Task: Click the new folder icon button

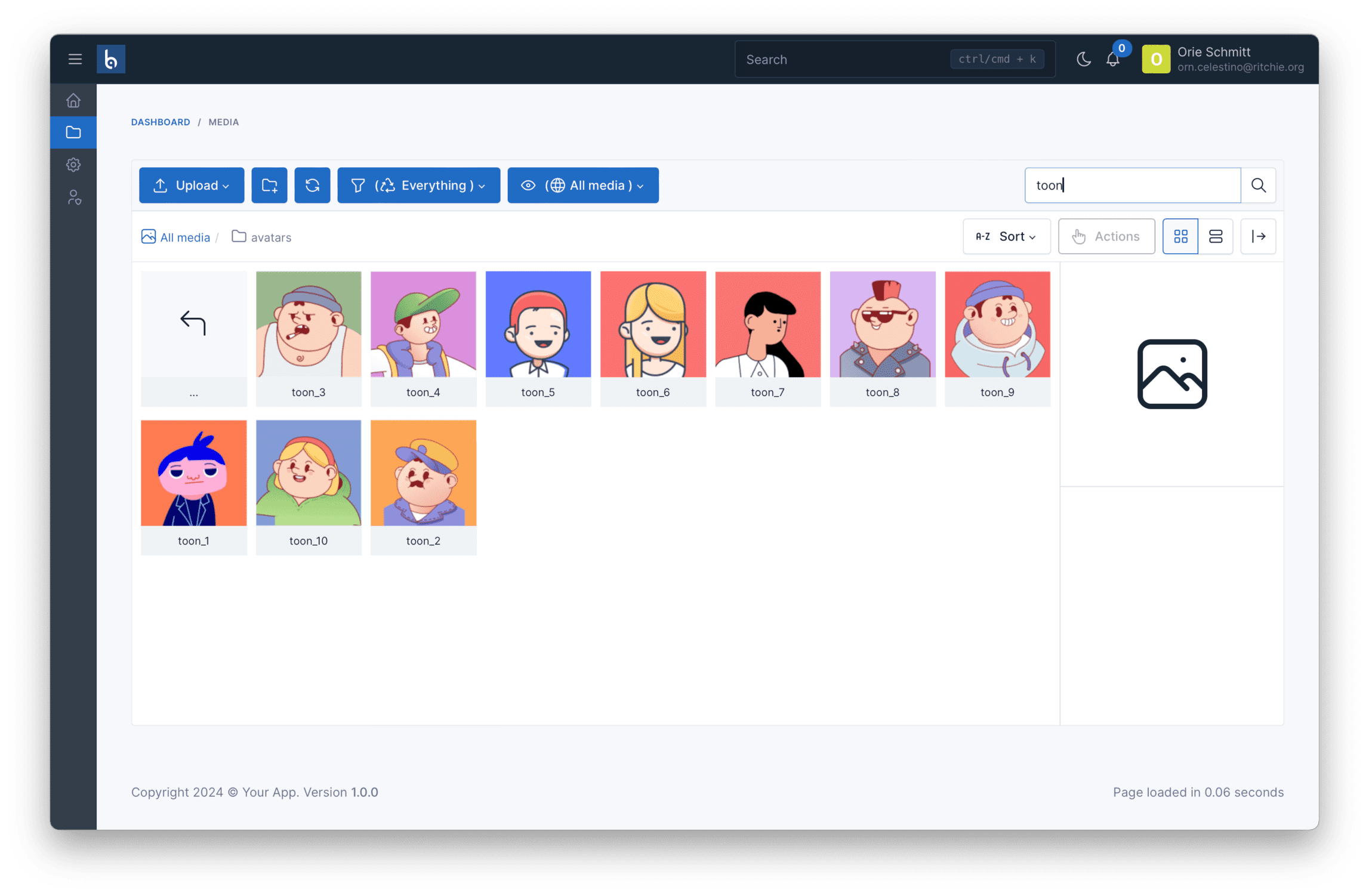Action: [x=269, y=186]
